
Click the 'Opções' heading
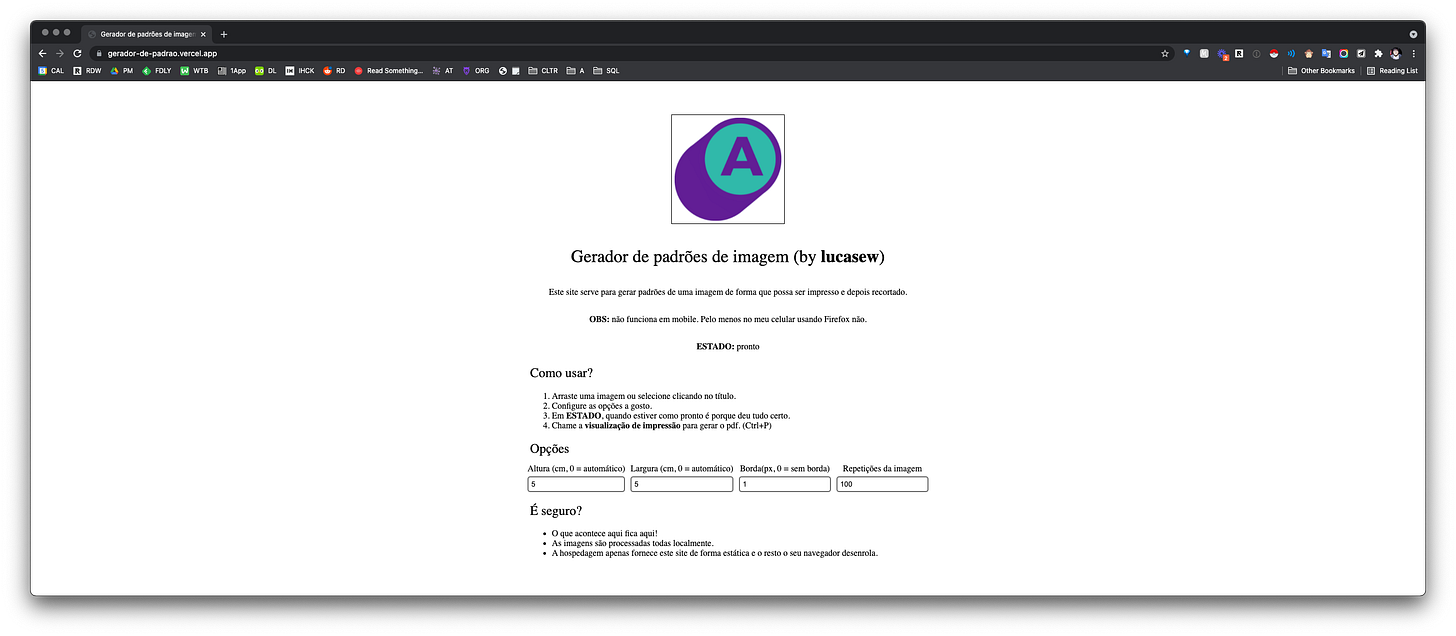coord(549,449)
